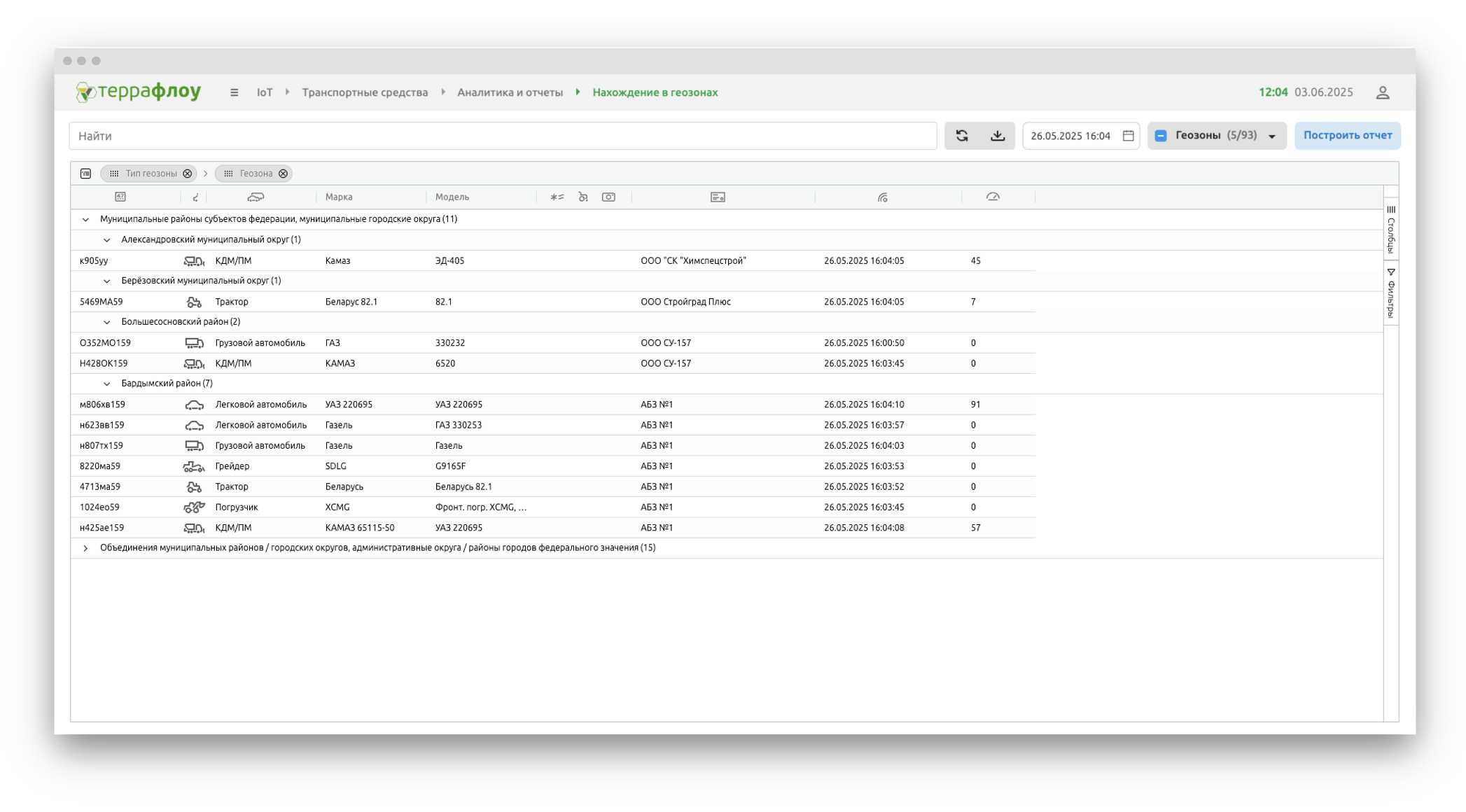Collapse the Большесосновский район group
This screenshot has width=1466, height=812.
[106, 323]
